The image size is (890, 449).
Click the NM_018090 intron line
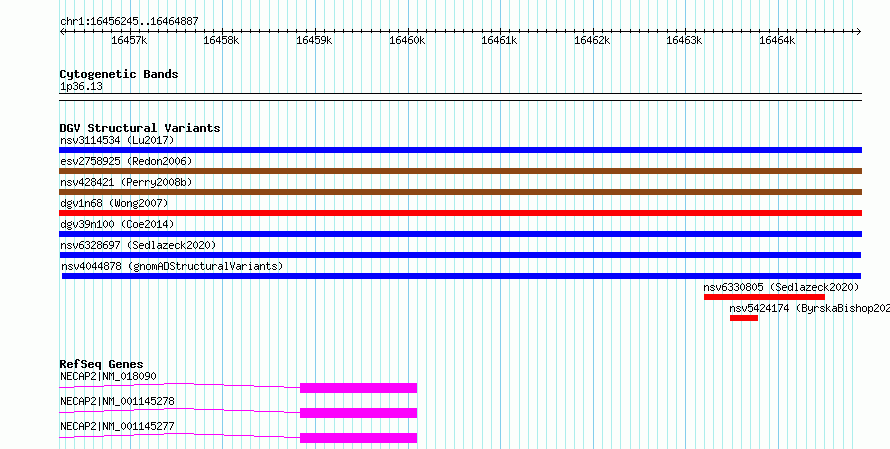(x=179, y=385)
